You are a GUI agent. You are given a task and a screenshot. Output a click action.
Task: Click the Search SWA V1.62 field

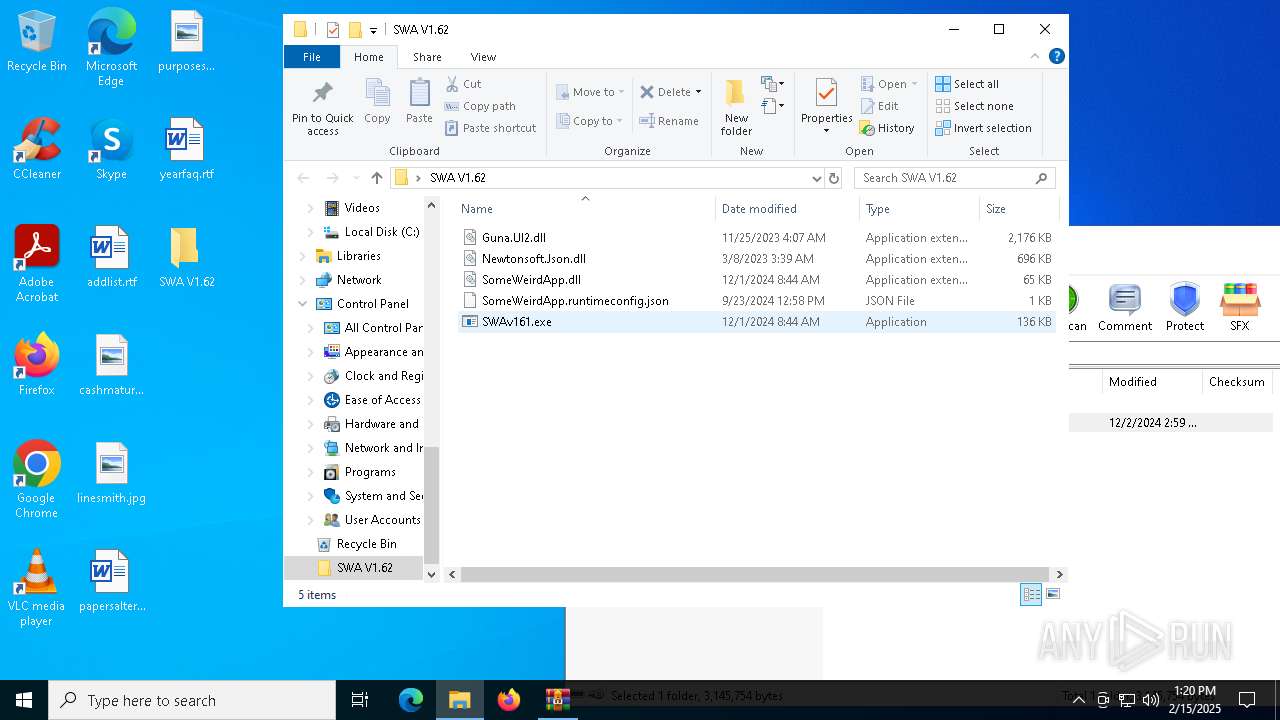coord(955,178)
